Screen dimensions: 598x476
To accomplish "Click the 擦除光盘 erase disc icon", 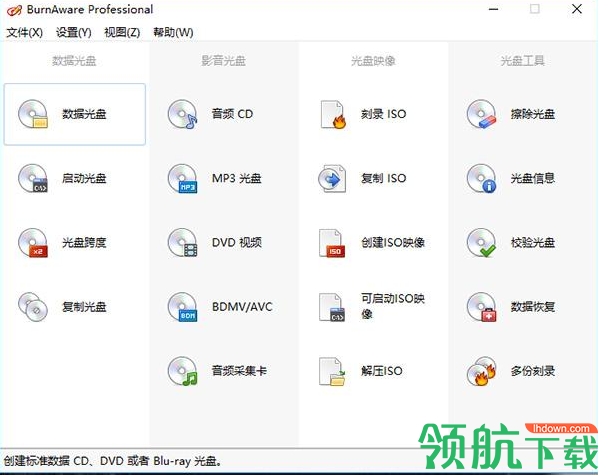I will coord(482,114).
